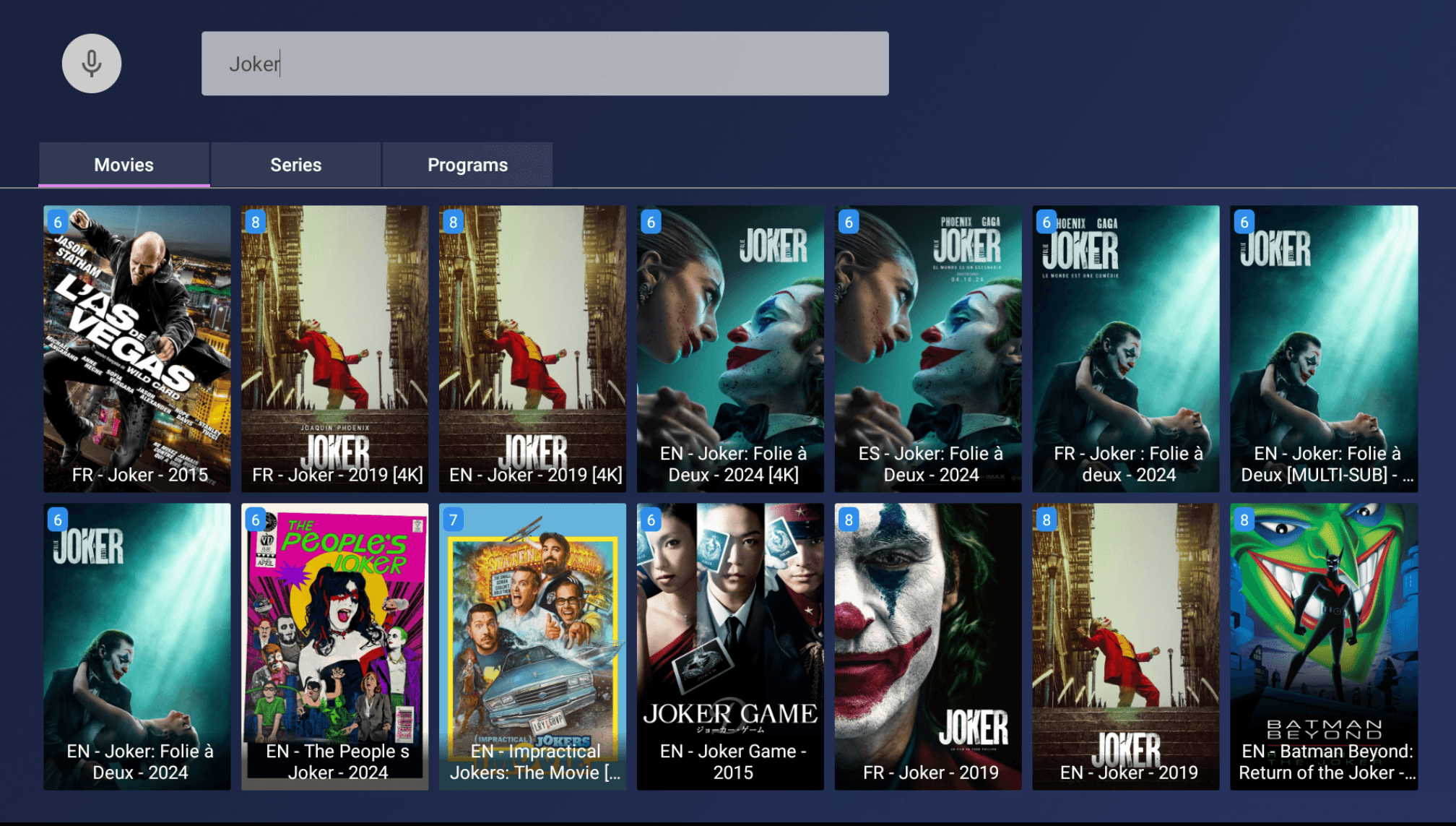The height and width of the screenshot is (826, 1456).
Task: Select EN - Joker: Folie à Deux [MULTI-SUB]
Action: click(x=1324, y=348)
